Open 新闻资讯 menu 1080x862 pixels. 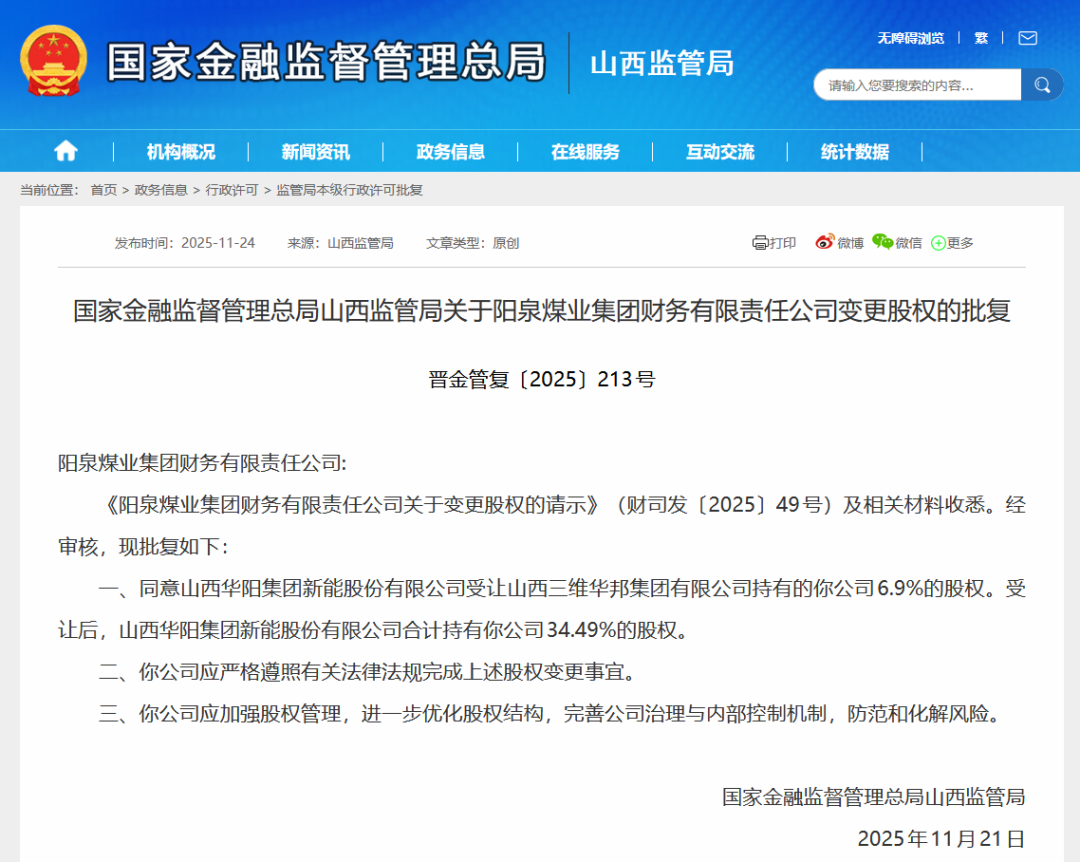pos(315,152)
